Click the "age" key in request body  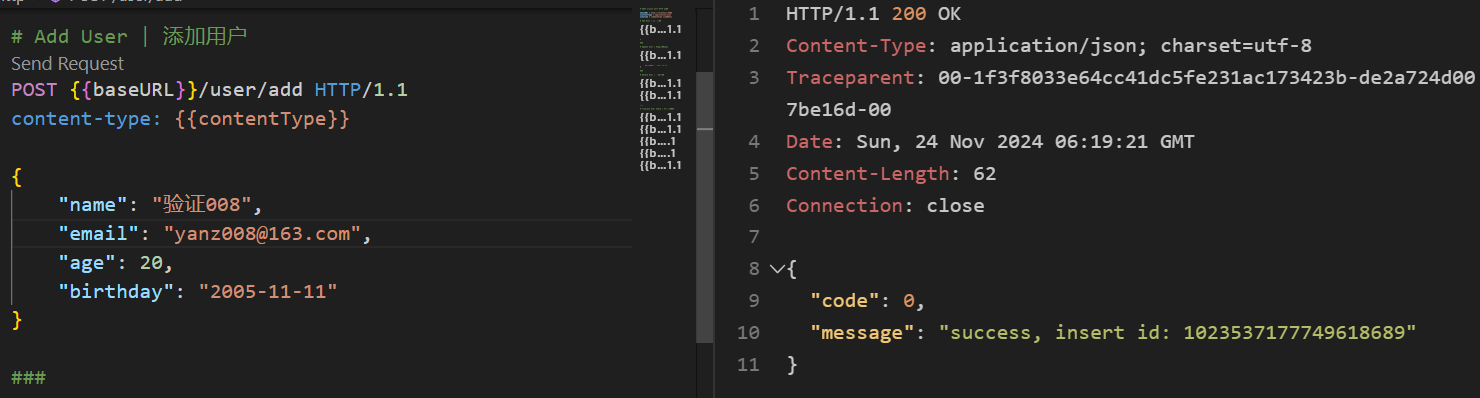(87, 263)
